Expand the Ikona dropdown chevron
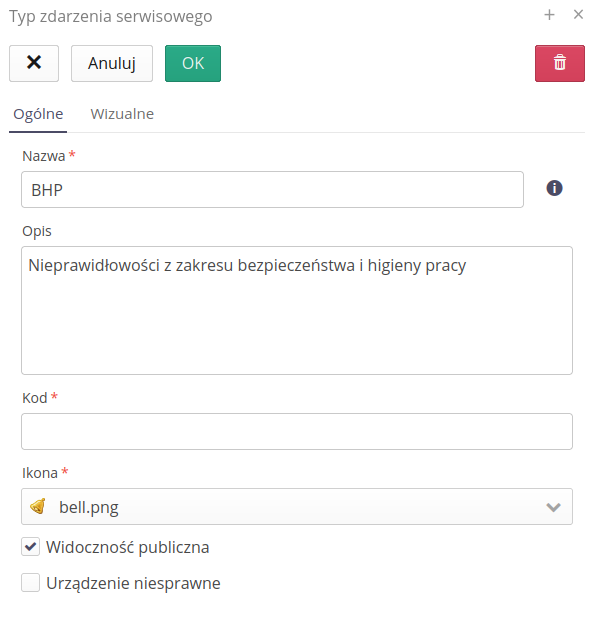 click(553, 507)
